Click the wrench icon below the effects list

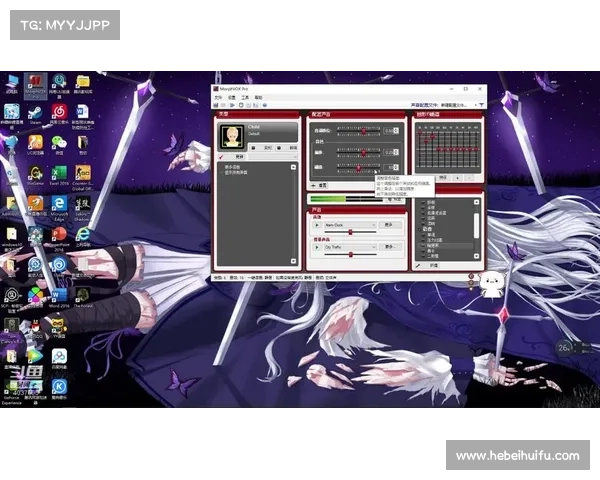418,265
